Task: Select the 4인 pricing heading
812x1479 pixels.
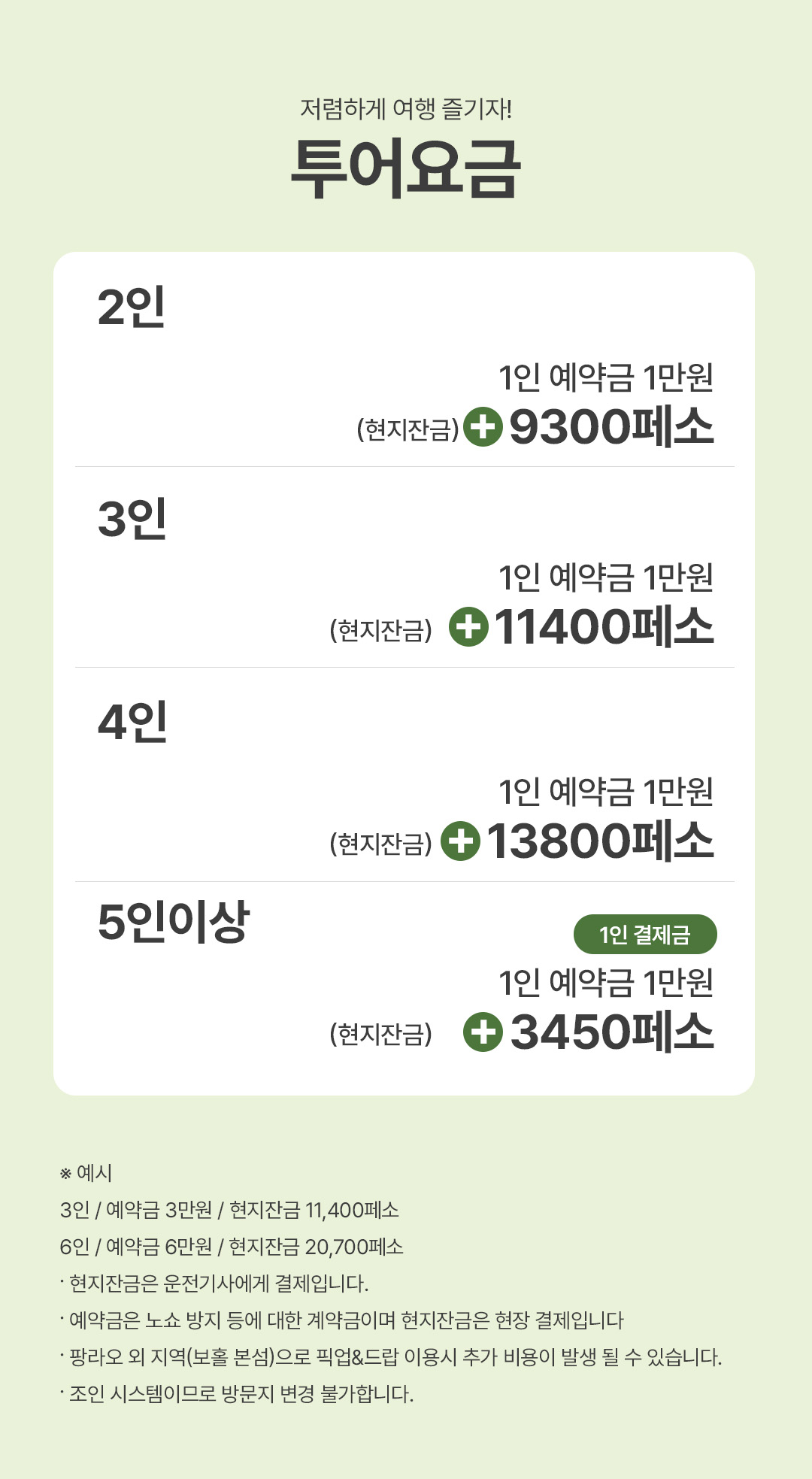Action: point(133,723)
